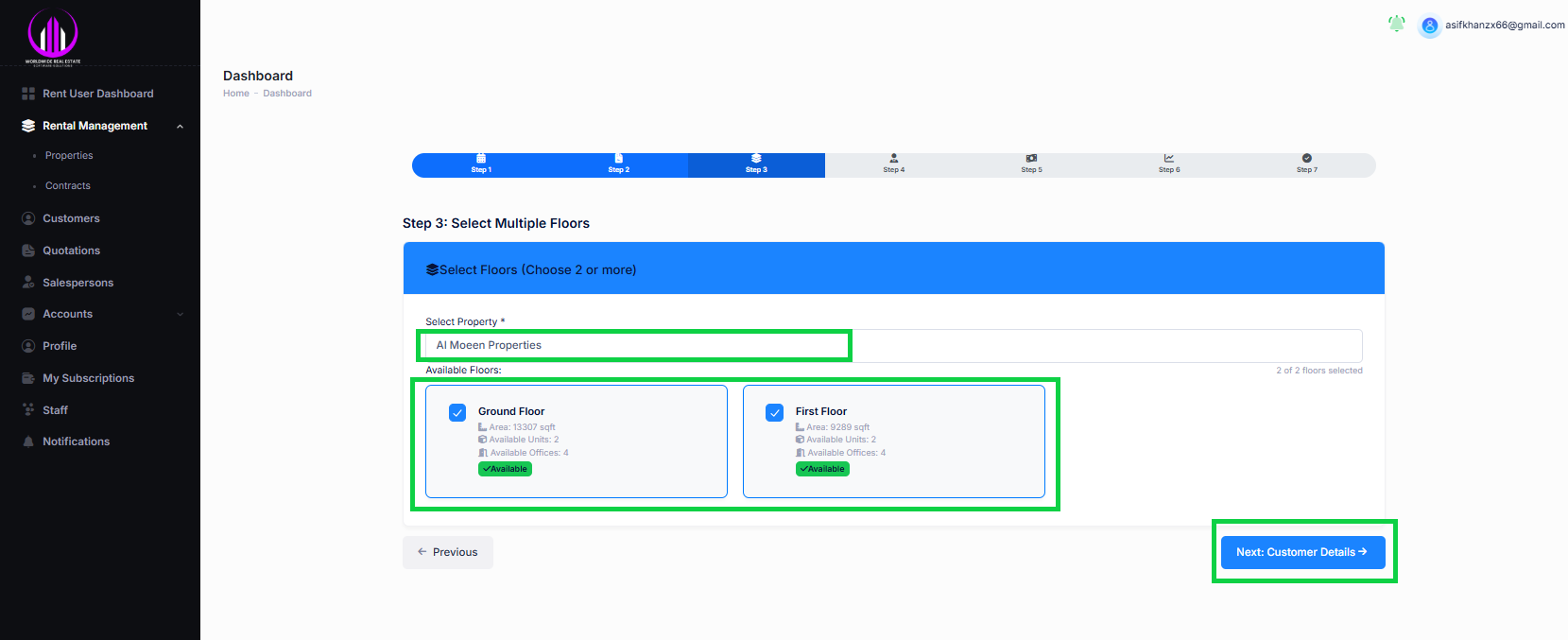The height and width of the screenshot is (640, 1568).
Task: Uncheck the First Floor checkbox
Action: pos(775,412)
